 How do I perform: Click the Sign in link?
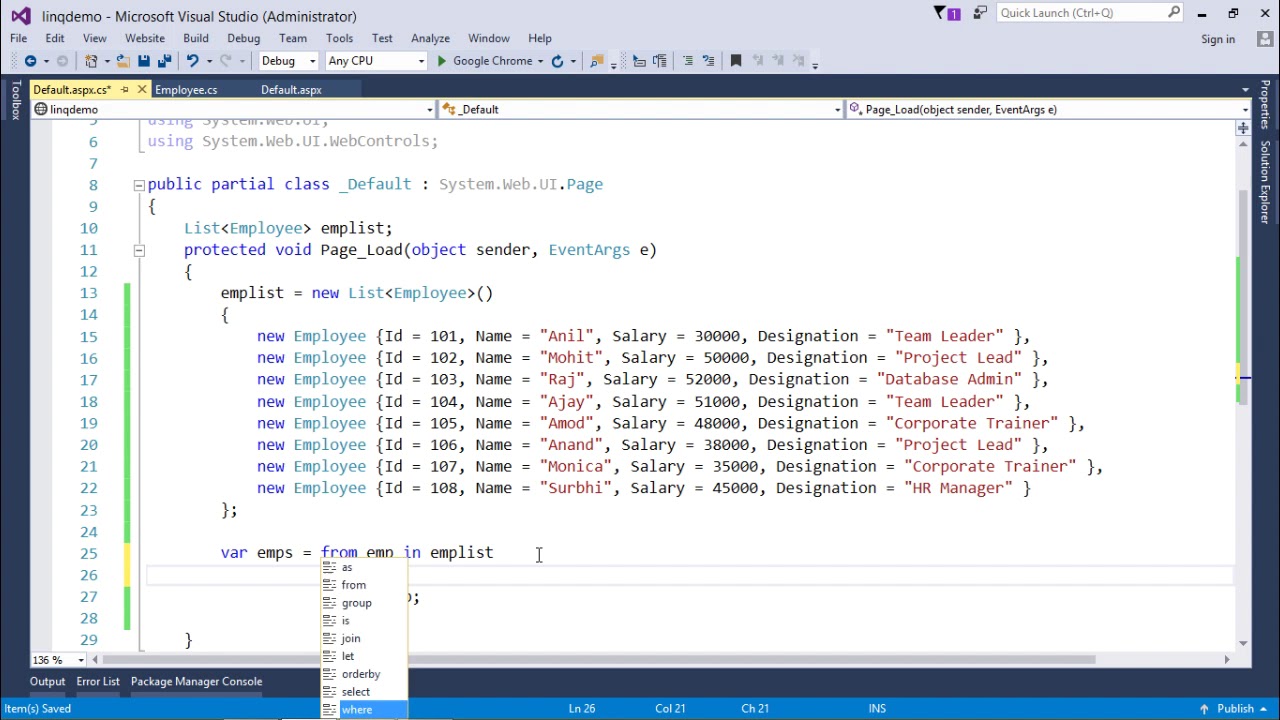(x=1218, y=39)
